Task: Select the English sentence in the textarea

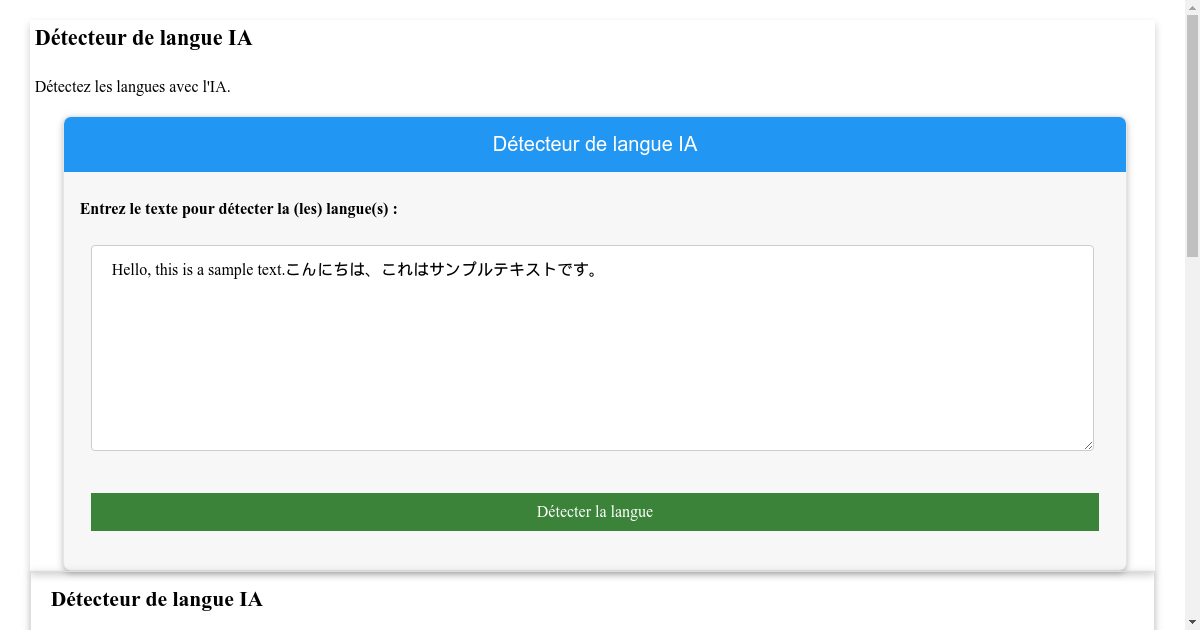Action: (196, 269)
